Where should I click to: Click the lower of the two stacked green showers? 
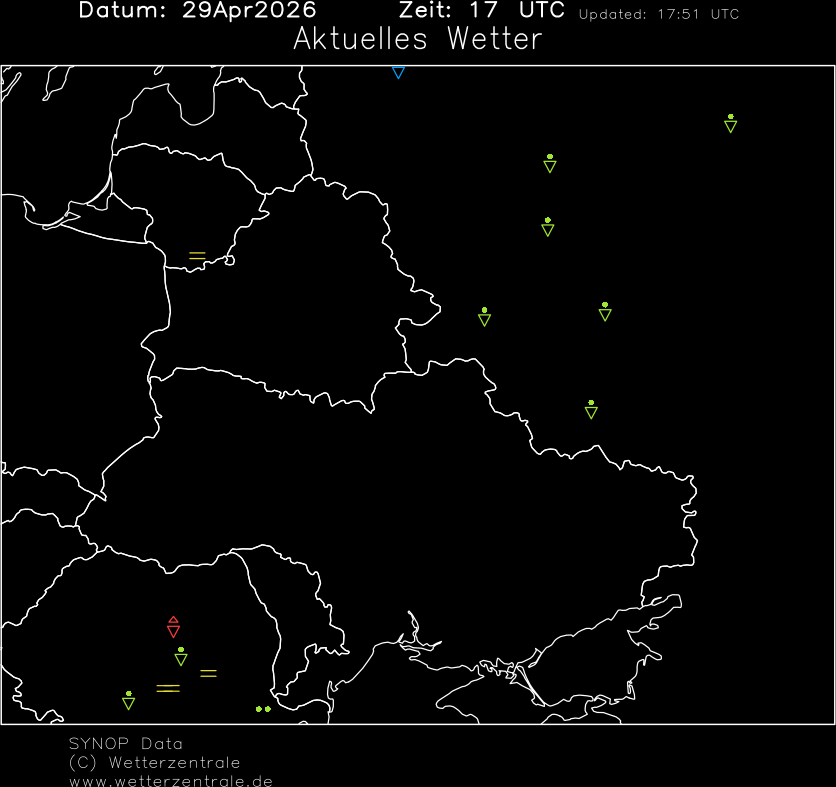tap(547, 227)
